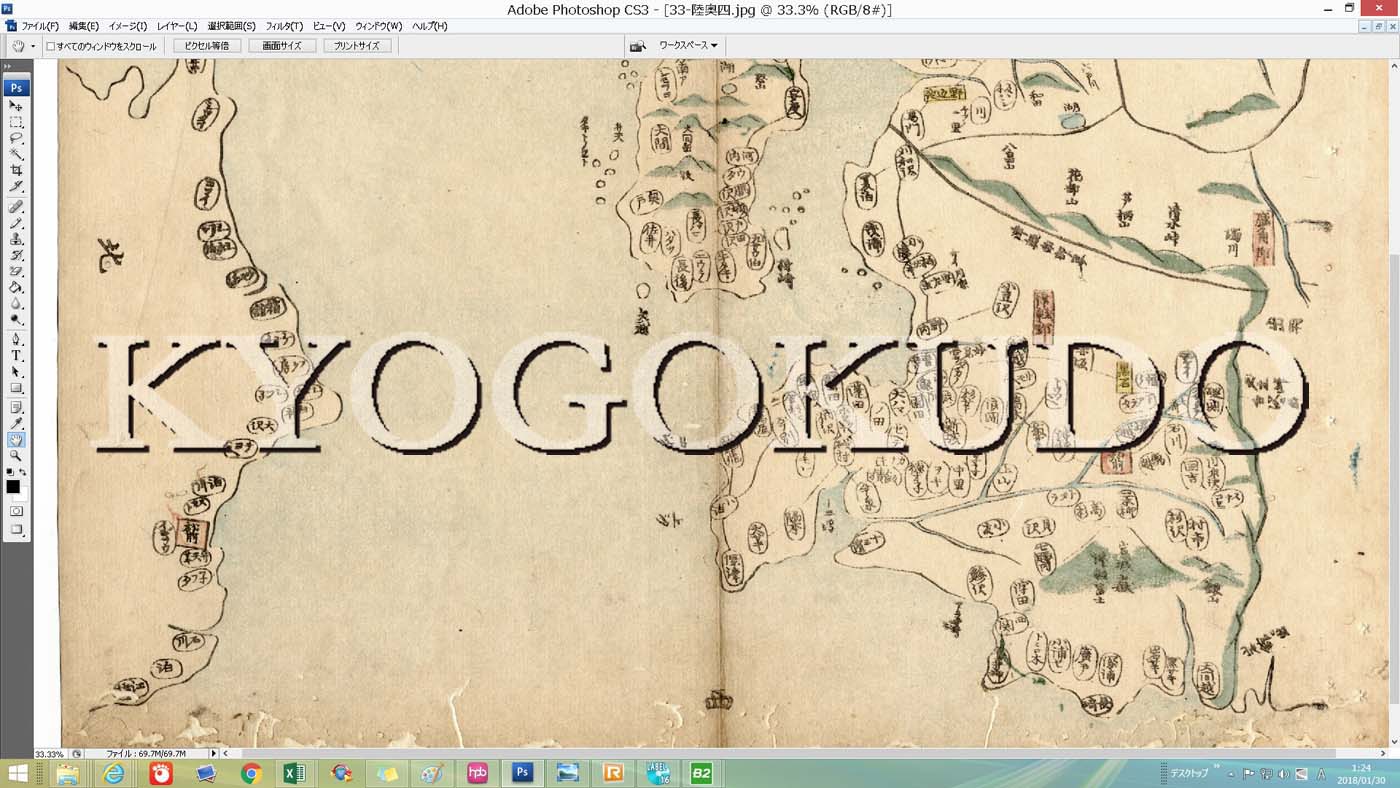Screen dimensions: 1400x788
Task: Open the Hand tool preset picker dropdown
Action: (32, 46)
